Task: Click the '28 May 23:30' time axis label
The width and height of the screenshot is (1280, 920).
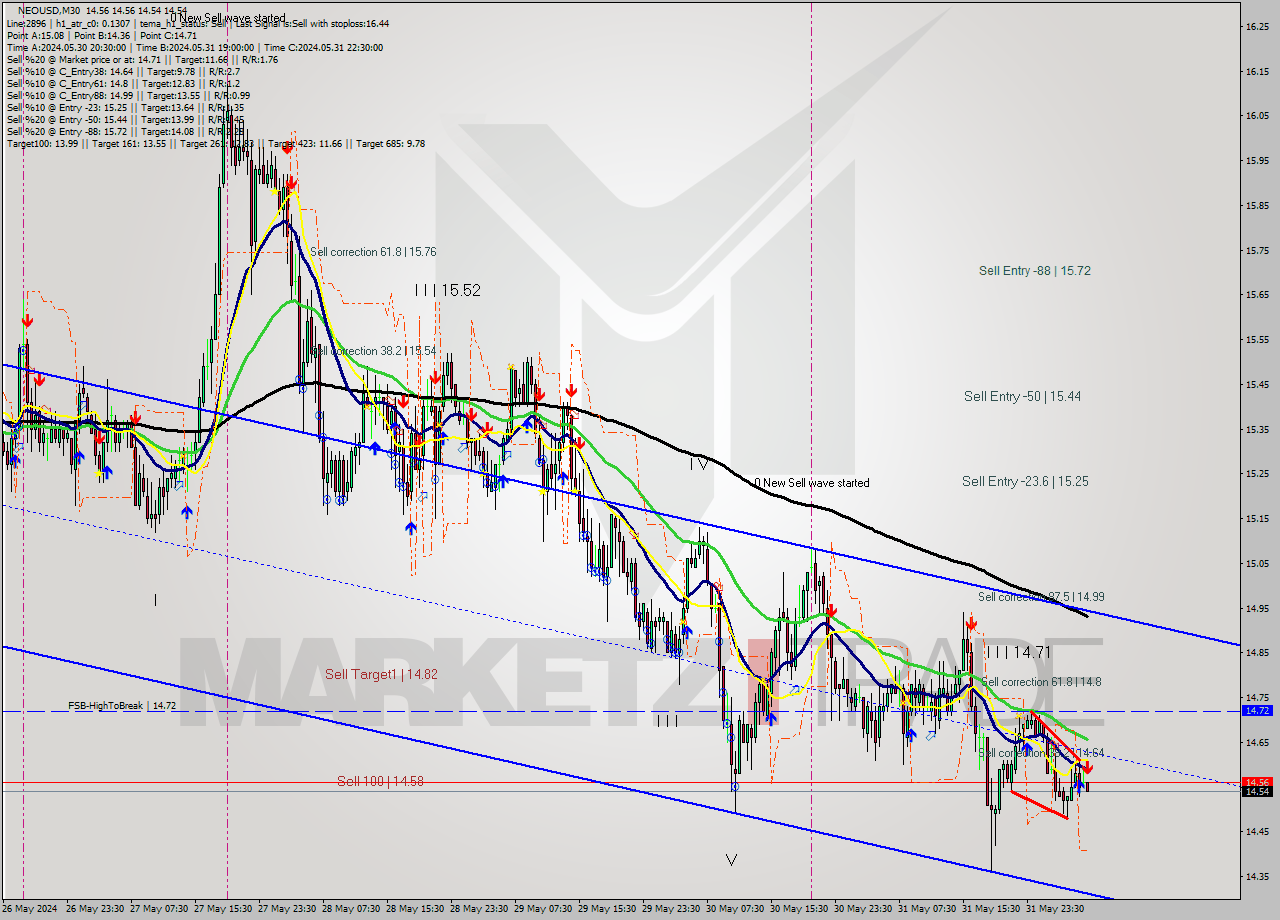Action: 480,909
